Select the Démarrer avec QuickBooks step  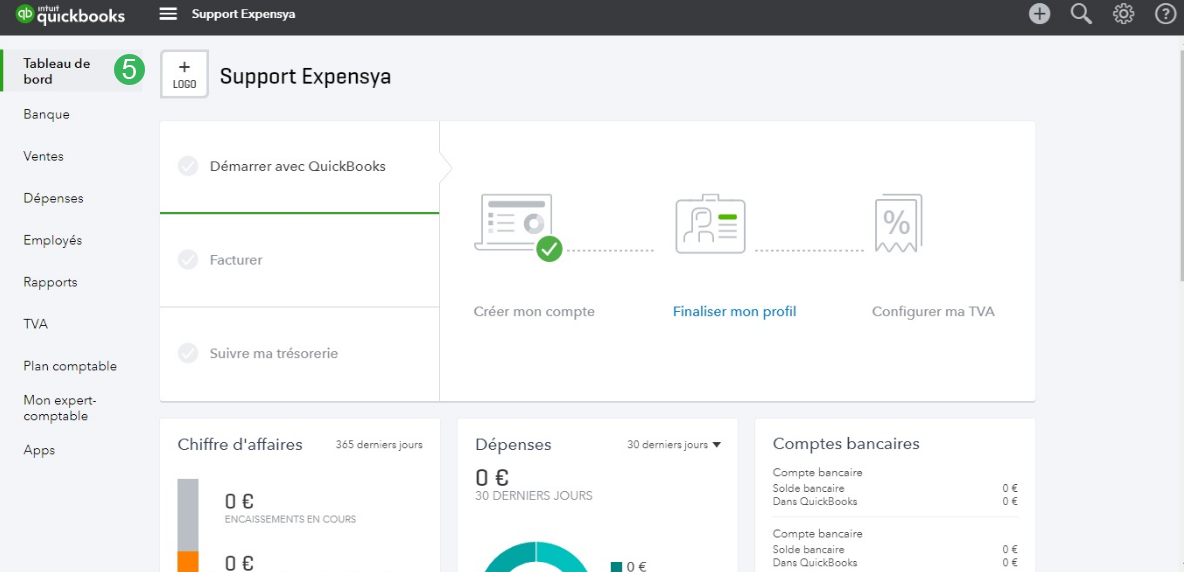point(300,167)
